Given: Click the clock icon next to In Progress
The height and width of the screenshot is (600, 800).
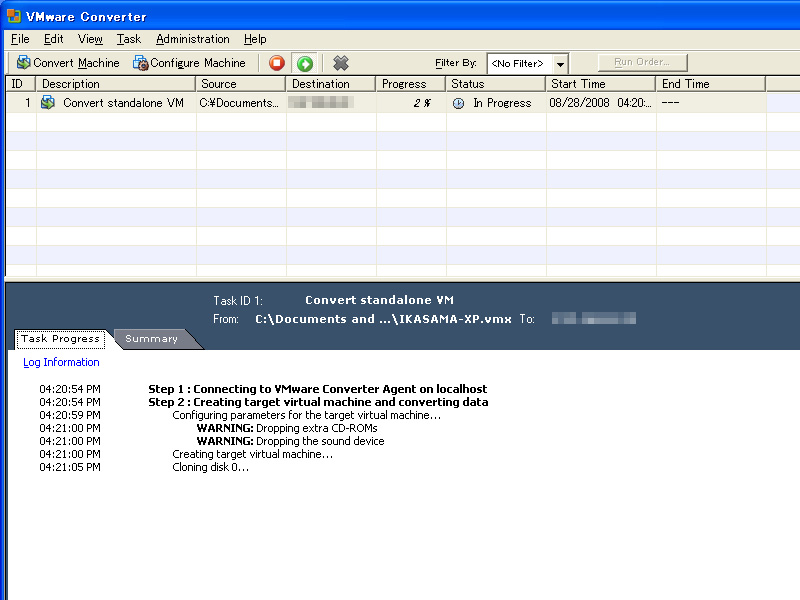Looking at the screenshot, I should (458, 104).
